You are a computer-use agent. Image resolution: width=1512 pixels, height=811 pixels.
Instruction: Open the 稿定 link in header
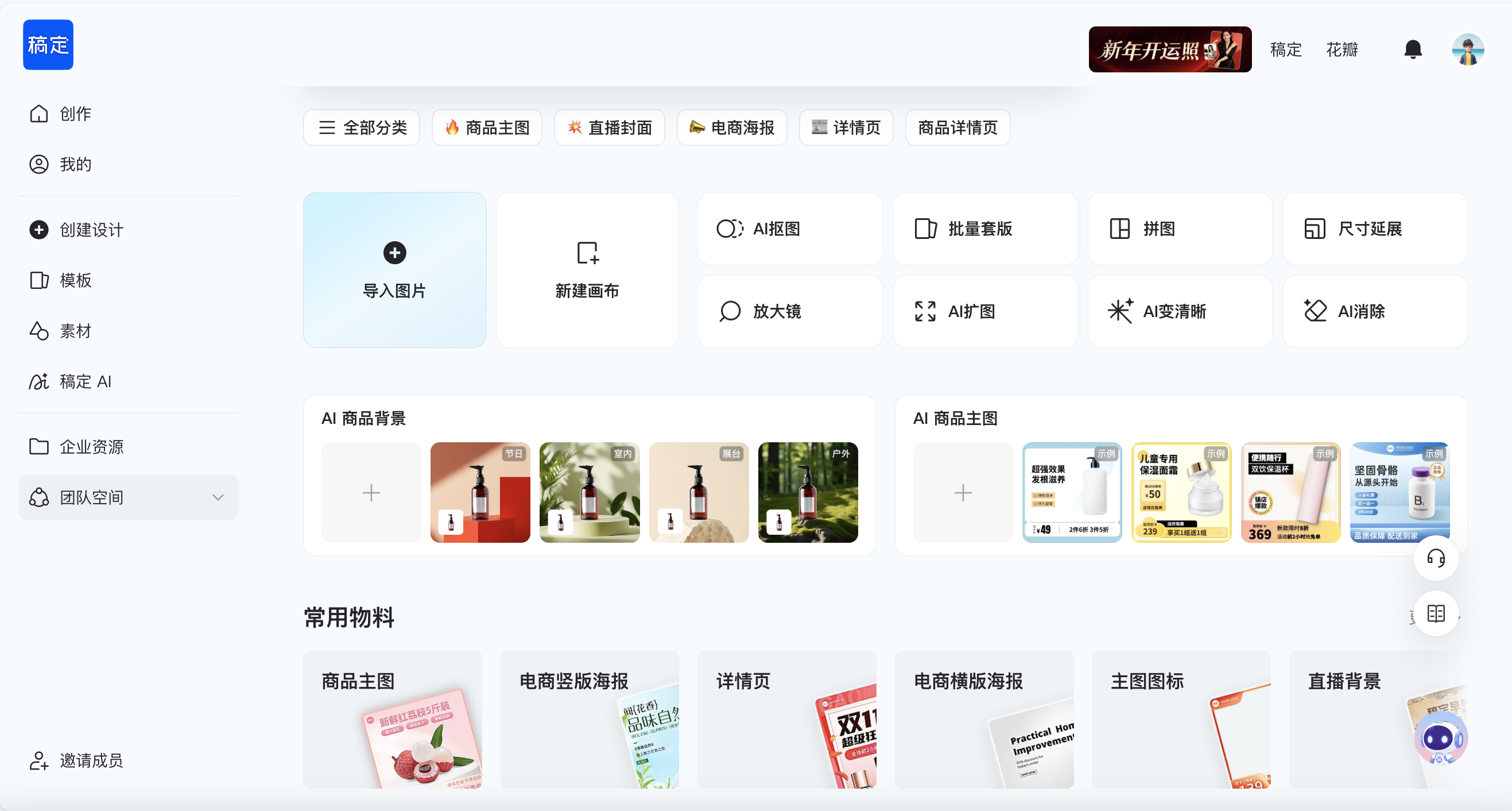[x=1285, y=50]
